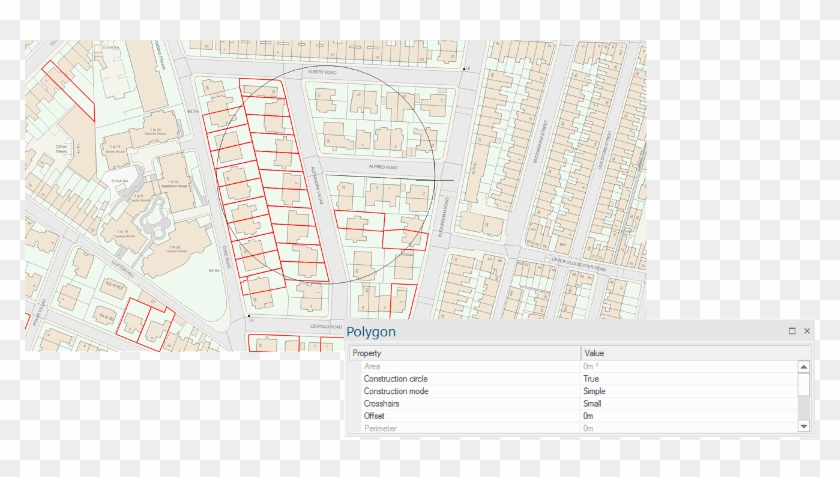Viewport: 840px width, 477px height.
Task: Close the Polygon properties panel
Action: coord(807,331)
